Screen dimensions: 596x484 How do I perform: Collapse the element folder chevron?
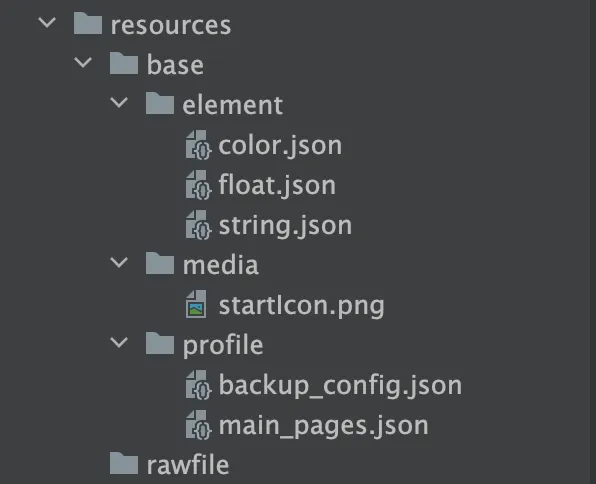coord(119,102)
